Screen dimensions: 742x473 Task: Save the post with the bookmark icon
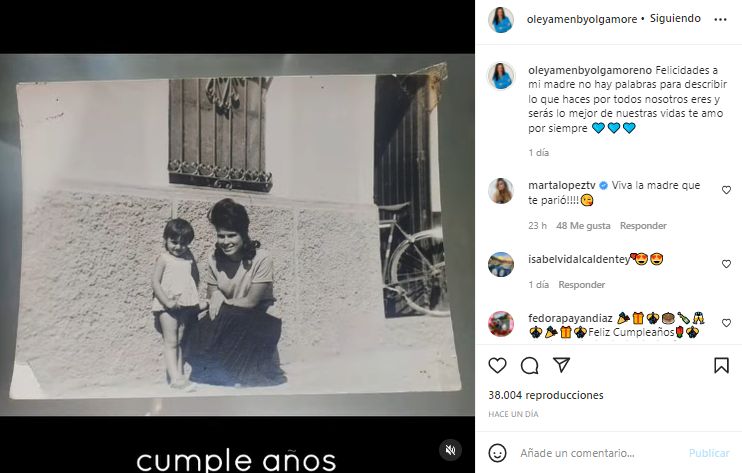coord(721,365)
